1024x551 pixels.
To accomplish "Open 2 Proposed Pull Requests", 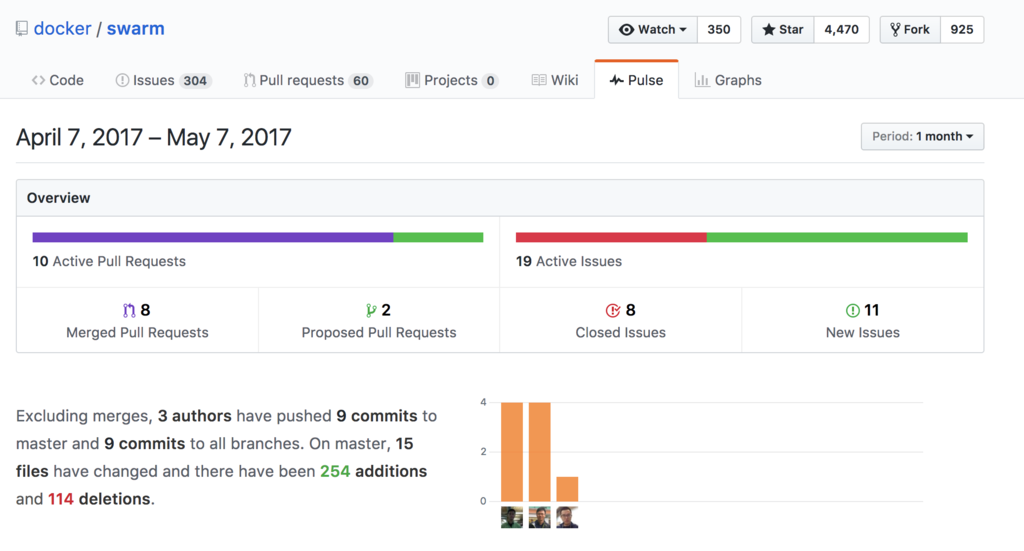I will click(379, 320).
